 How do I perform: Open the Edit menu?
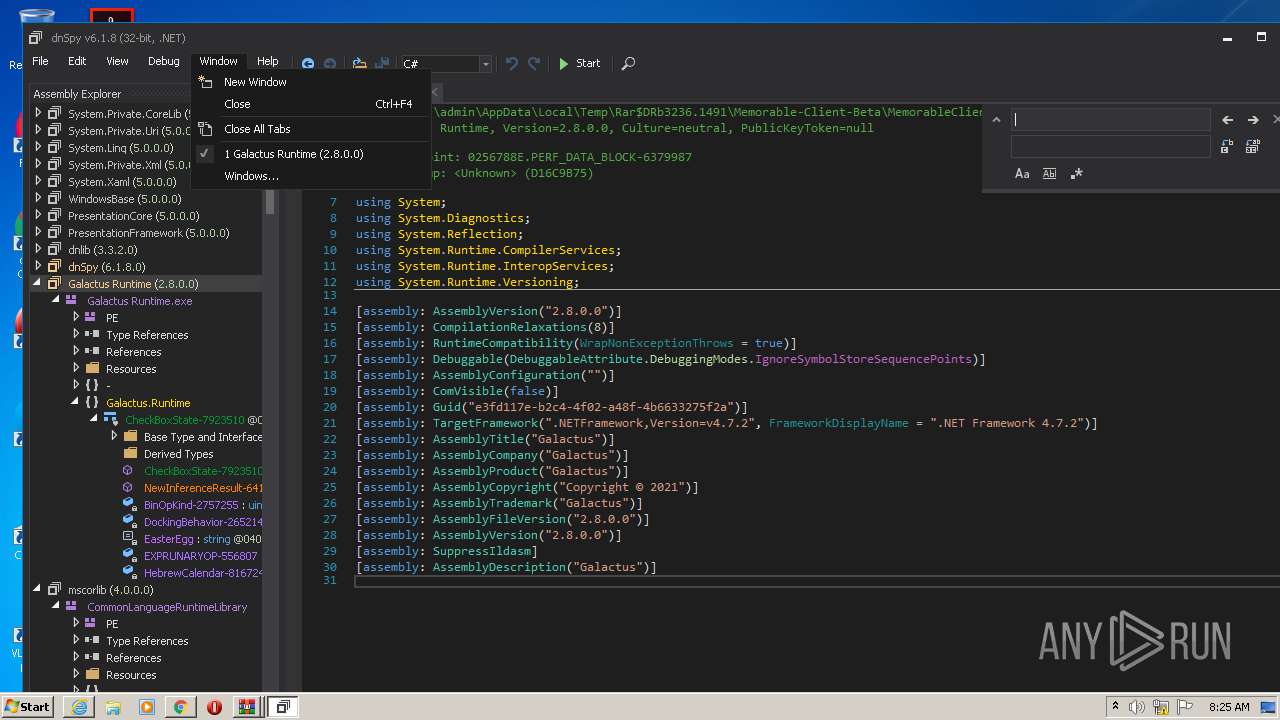[77, 62]
